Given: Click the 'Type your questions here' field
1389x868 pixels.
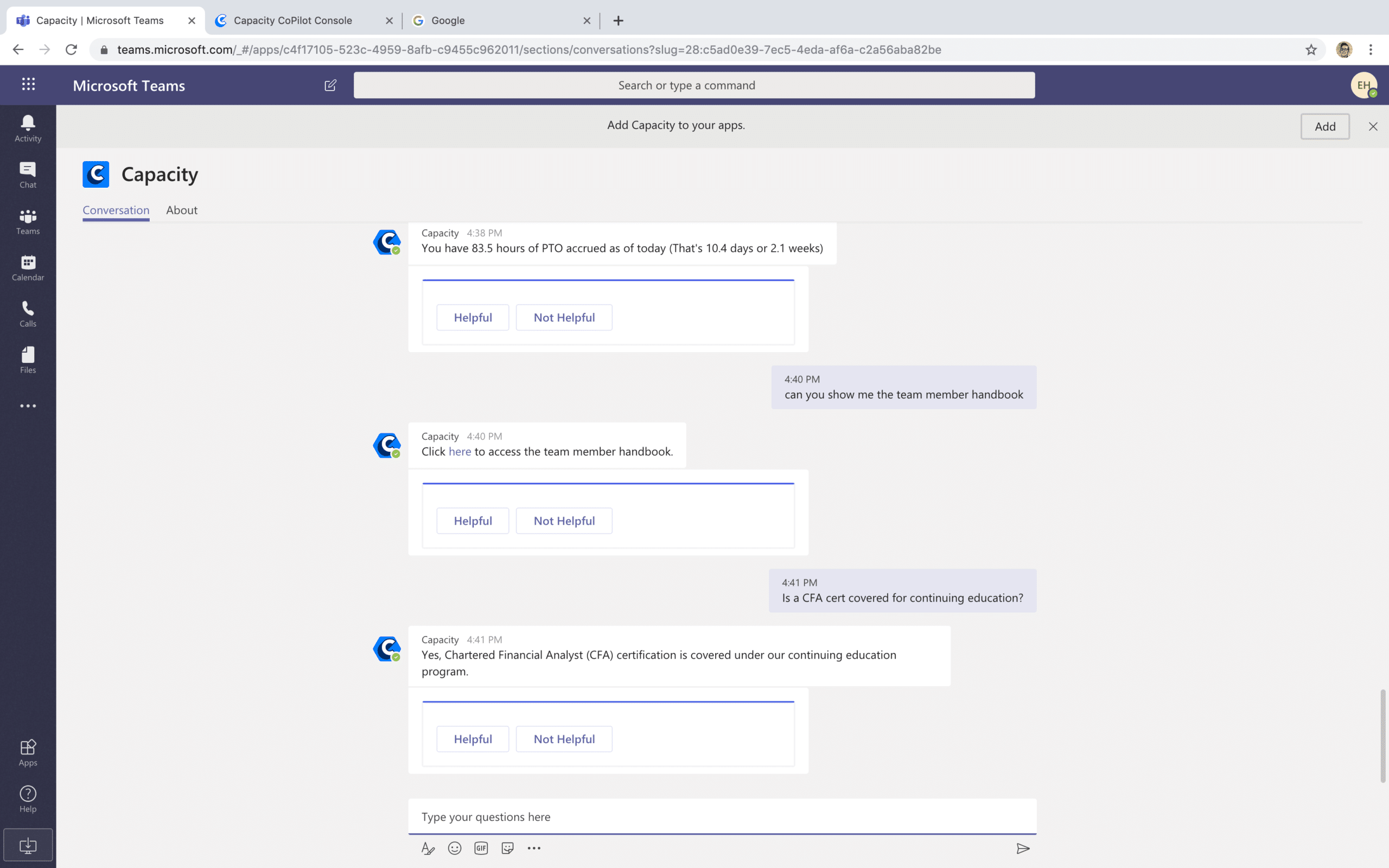Looking at the screenshot, I should tap(722, 816).
